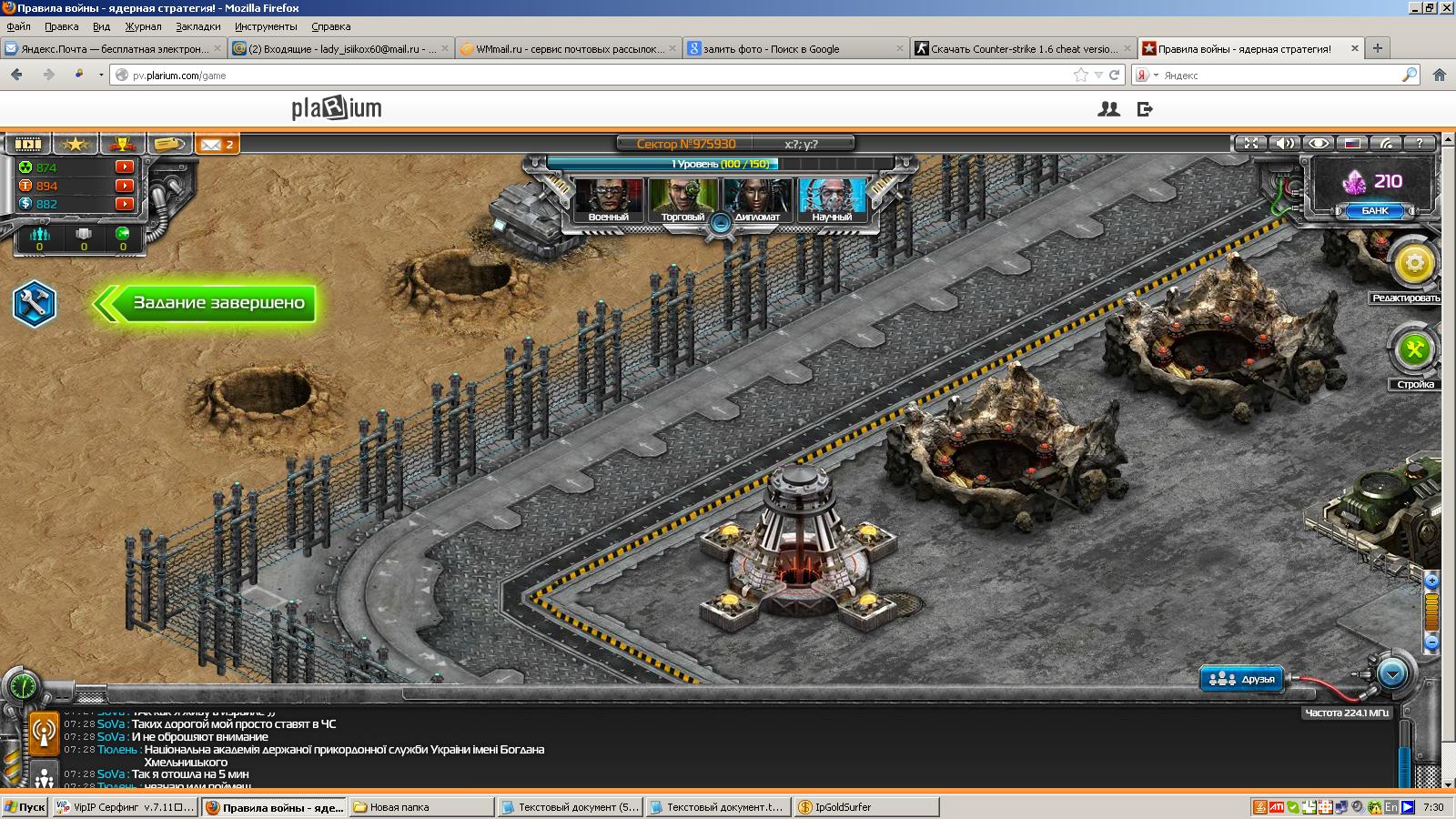Click the yellow gear Редактировать button
Viewport: 1456px width, 819px height.
(x=1414, y=264)
